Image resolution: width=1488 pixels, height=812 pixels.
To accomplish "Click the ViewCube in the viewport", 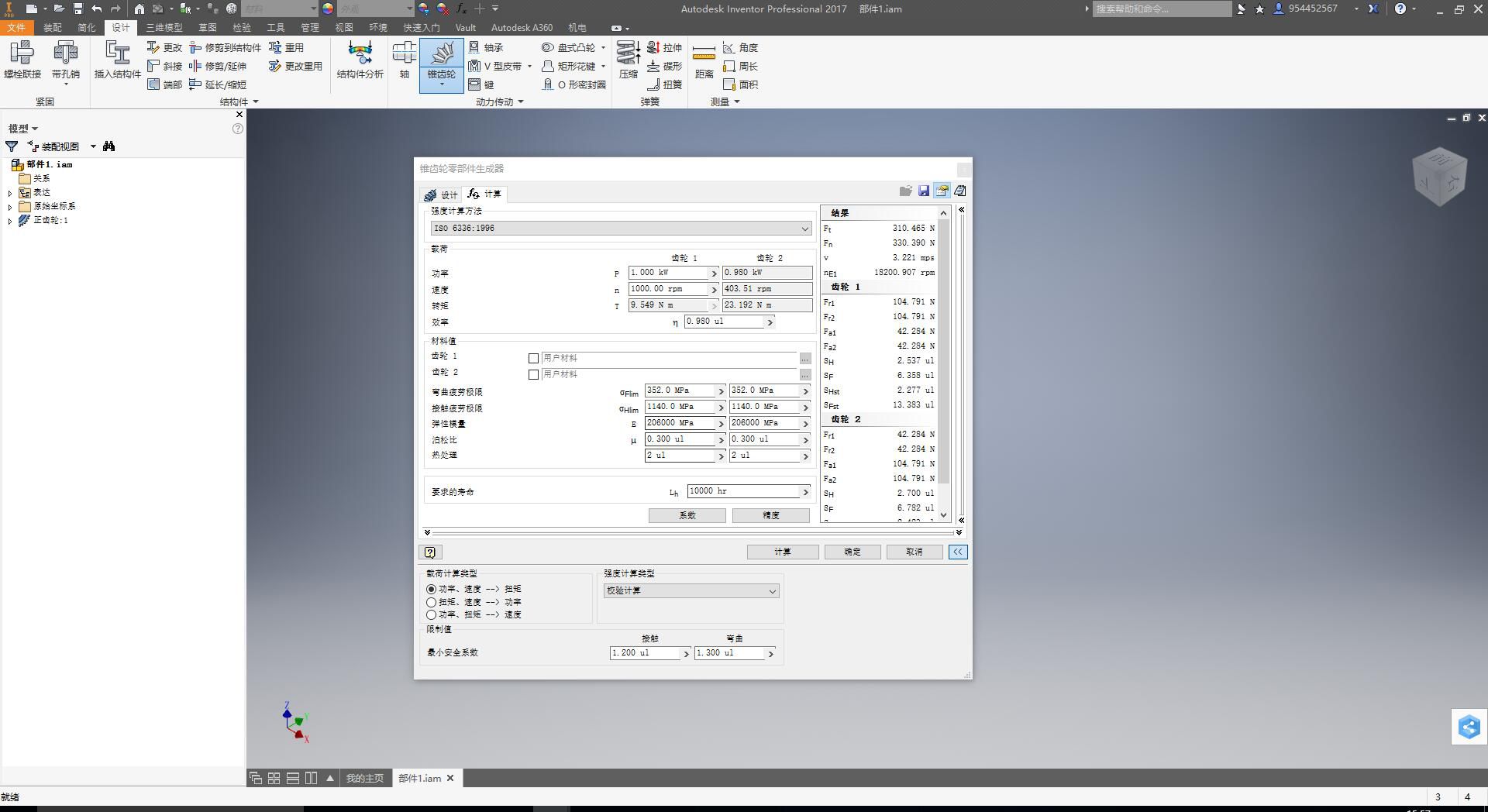I will tap(1440, 177).
